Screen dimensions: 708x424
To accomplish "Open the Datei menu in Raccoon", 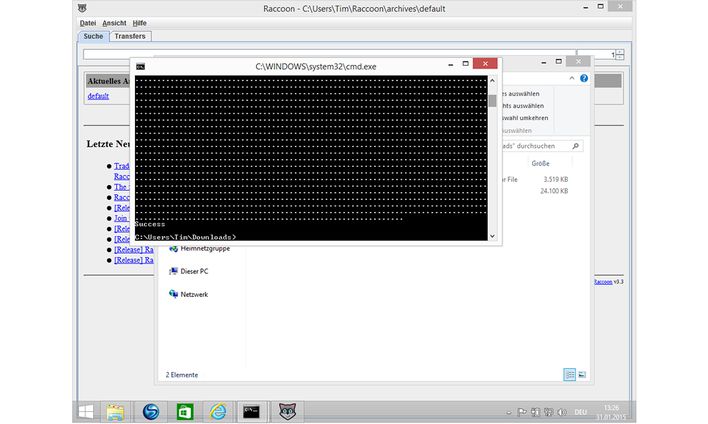I will coord(88,23).
